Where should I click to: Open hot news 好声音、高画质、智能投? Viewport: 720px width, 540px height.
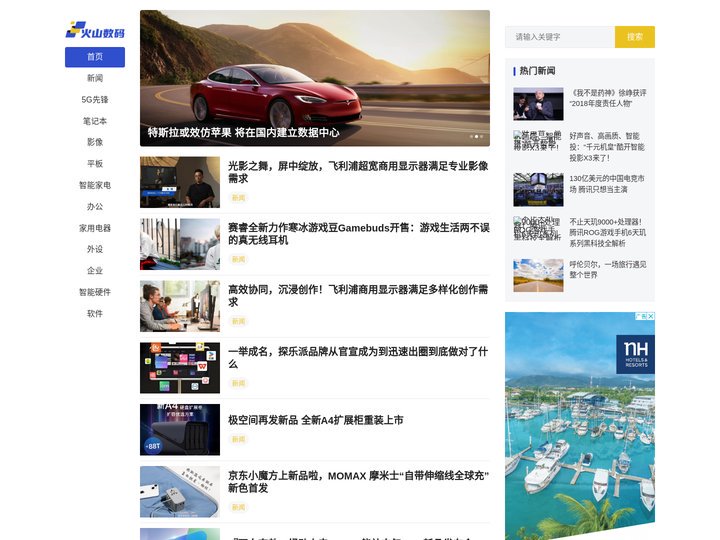click(607, 147)
